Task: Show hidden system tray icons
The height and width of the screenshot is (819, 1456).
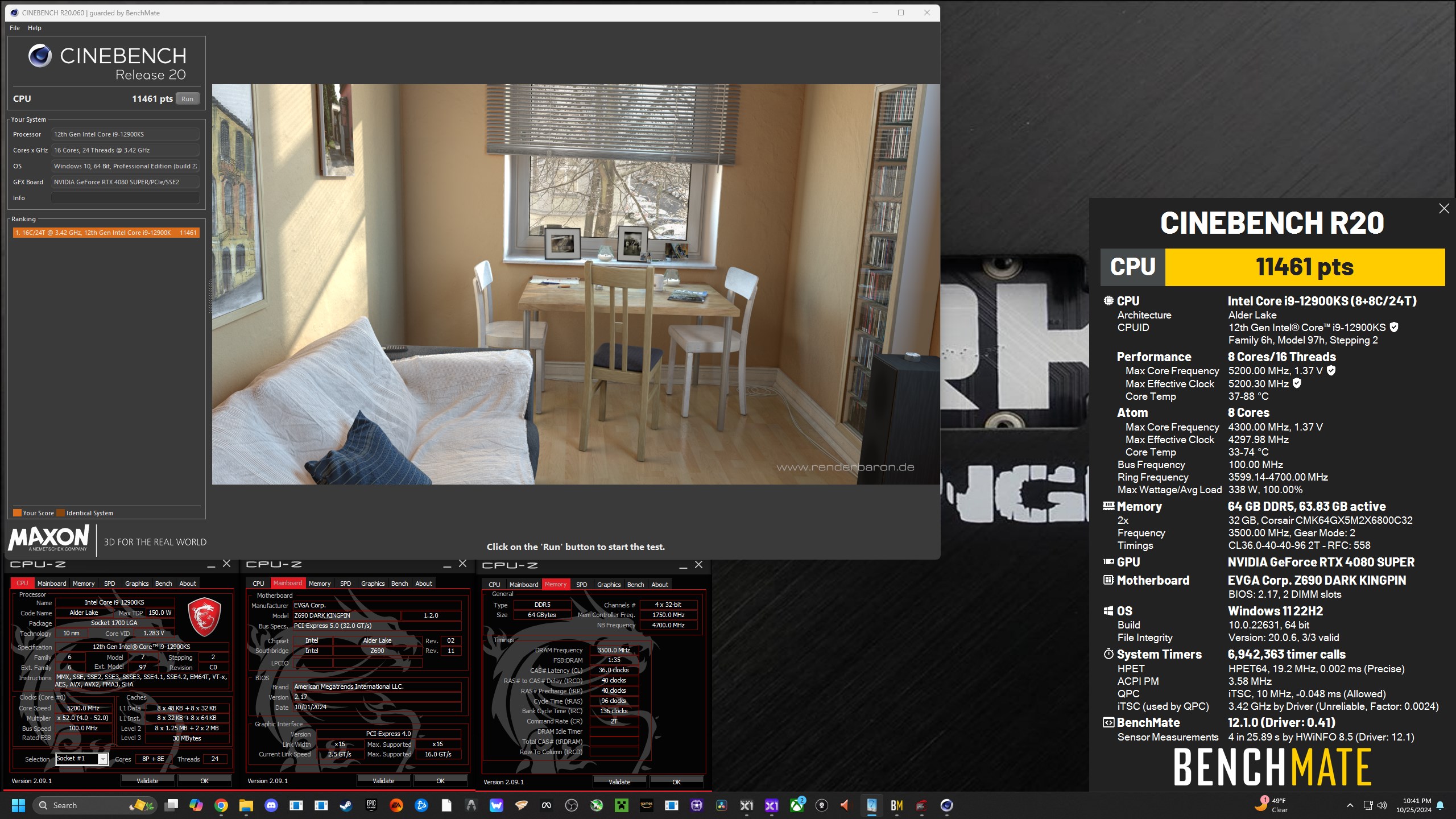Action: [1350, 805]
